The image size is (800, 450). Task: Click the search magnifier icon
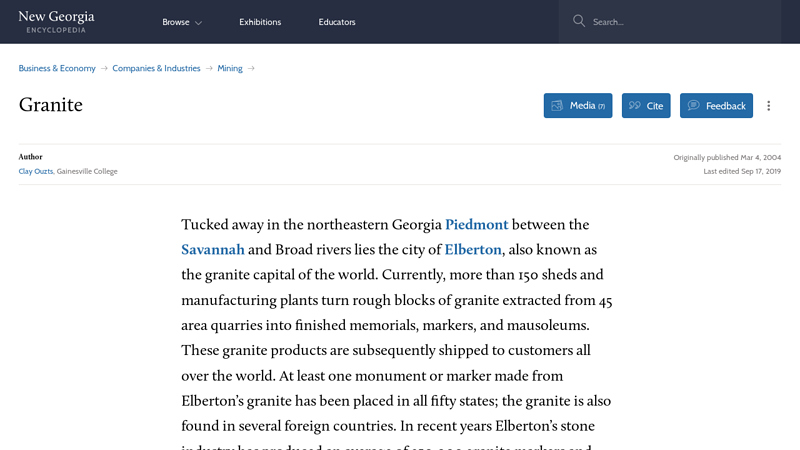click(579, 21)
